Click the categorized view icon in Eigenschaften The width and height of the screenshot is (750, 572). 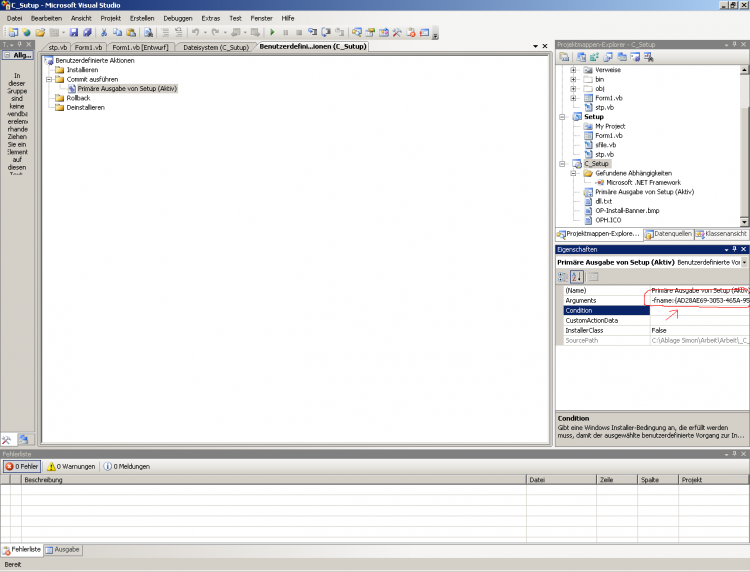pos(563,276)
